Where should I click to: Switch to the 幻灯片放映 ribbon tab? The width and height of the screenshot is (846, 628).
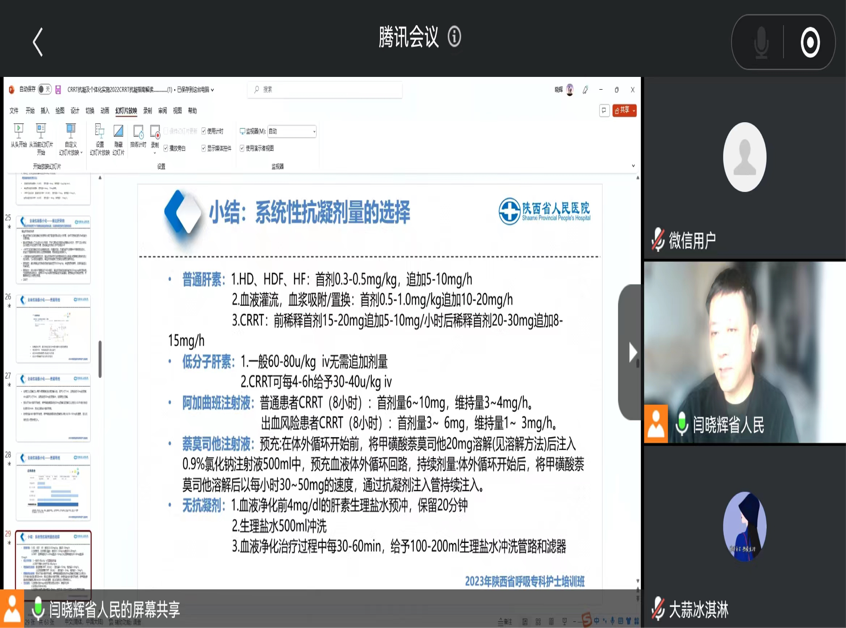pos(126,111)
